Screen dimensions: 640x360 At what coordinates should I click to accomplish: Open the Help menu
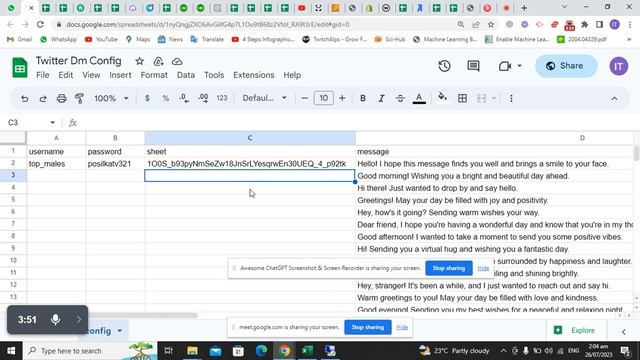(x=292, y=75)
